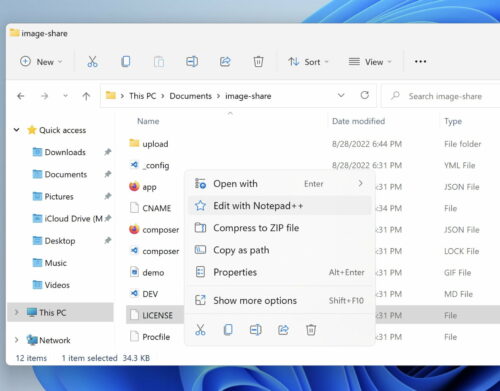Click the Rename icon in the top toolbar

(192, 62)
